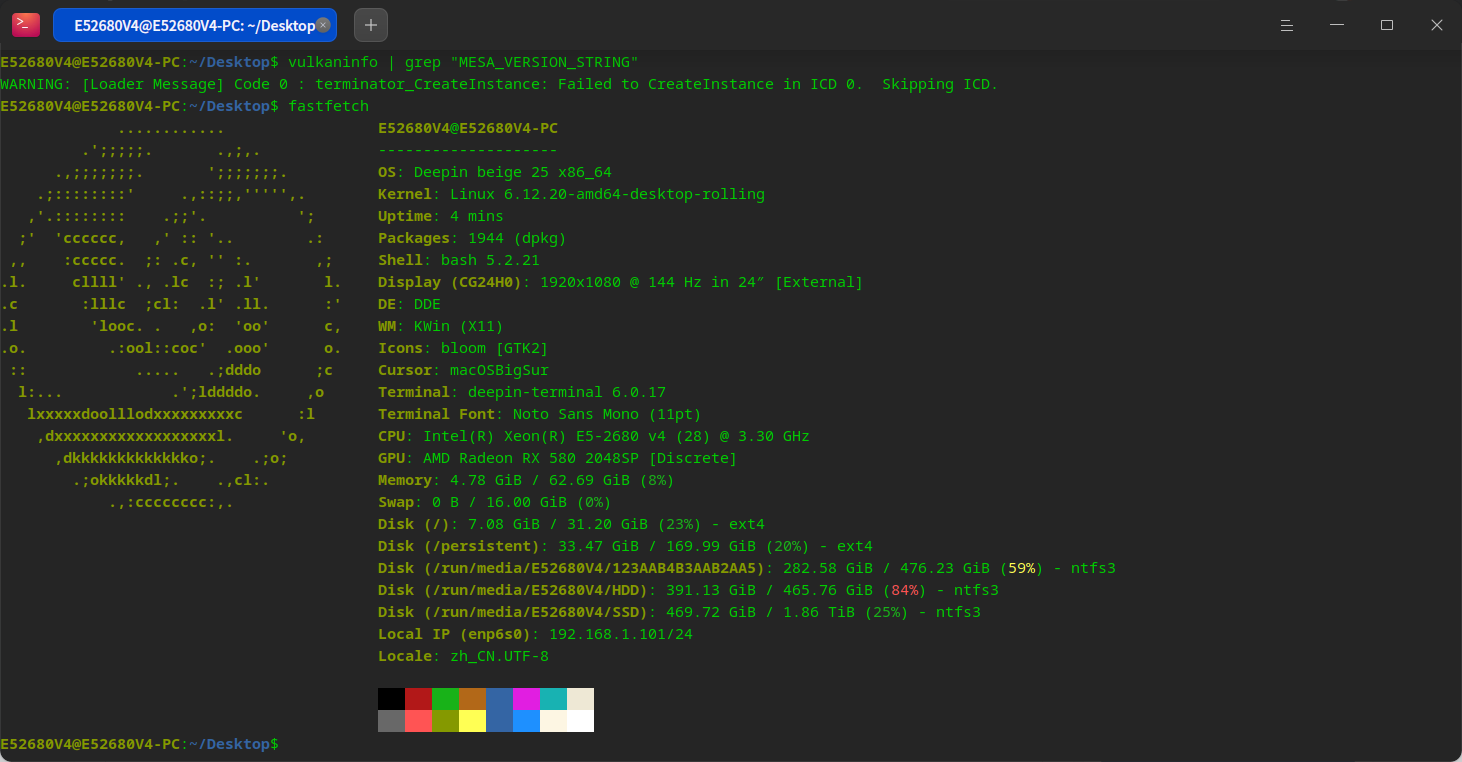Minimize the terminal window
Viewport: 1462px width, 762px height.
pyautogui.click(x=1338, y=25)
